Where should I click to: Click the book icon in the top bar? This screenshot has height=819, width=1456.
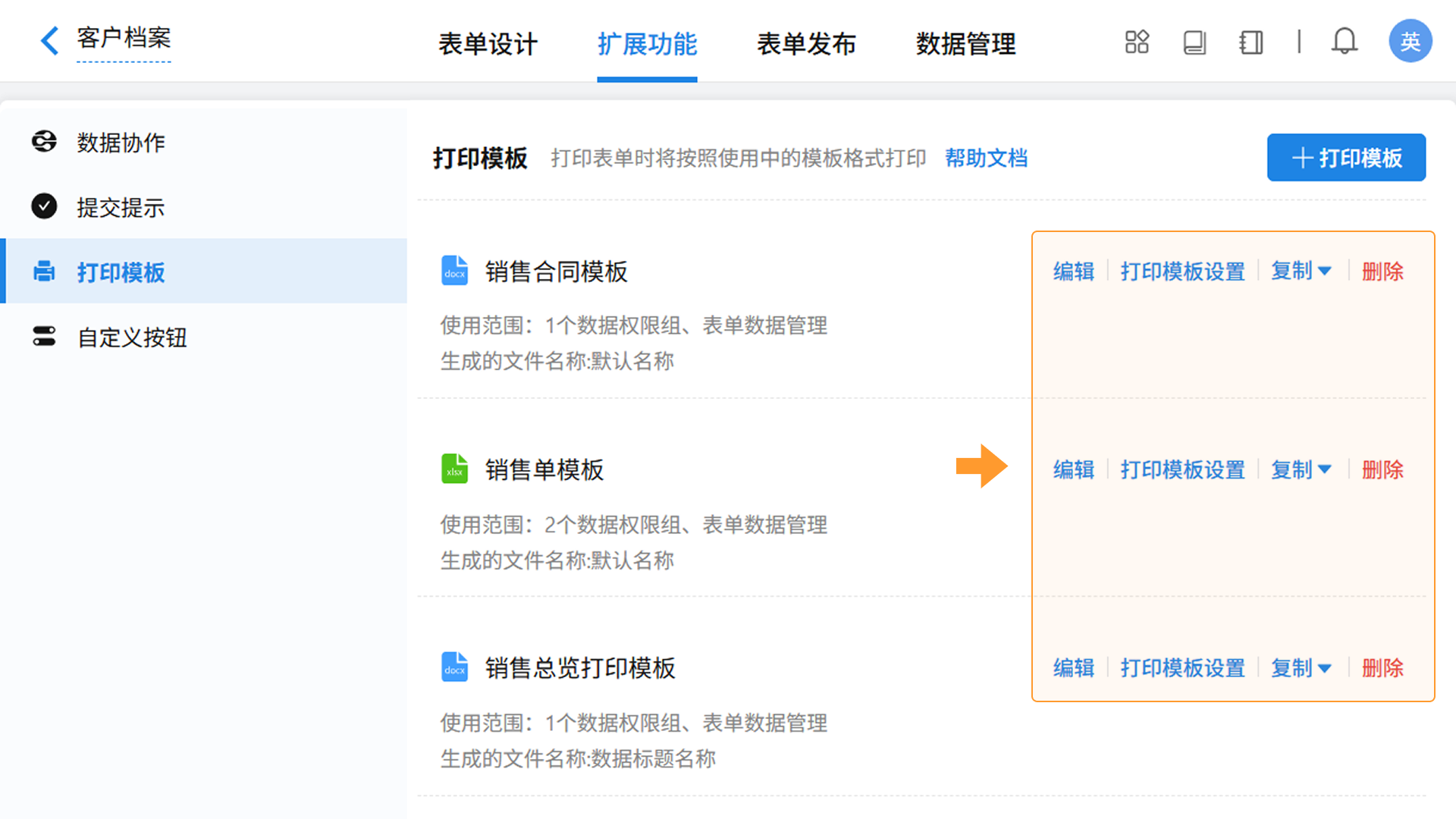tap(1194, 42)
